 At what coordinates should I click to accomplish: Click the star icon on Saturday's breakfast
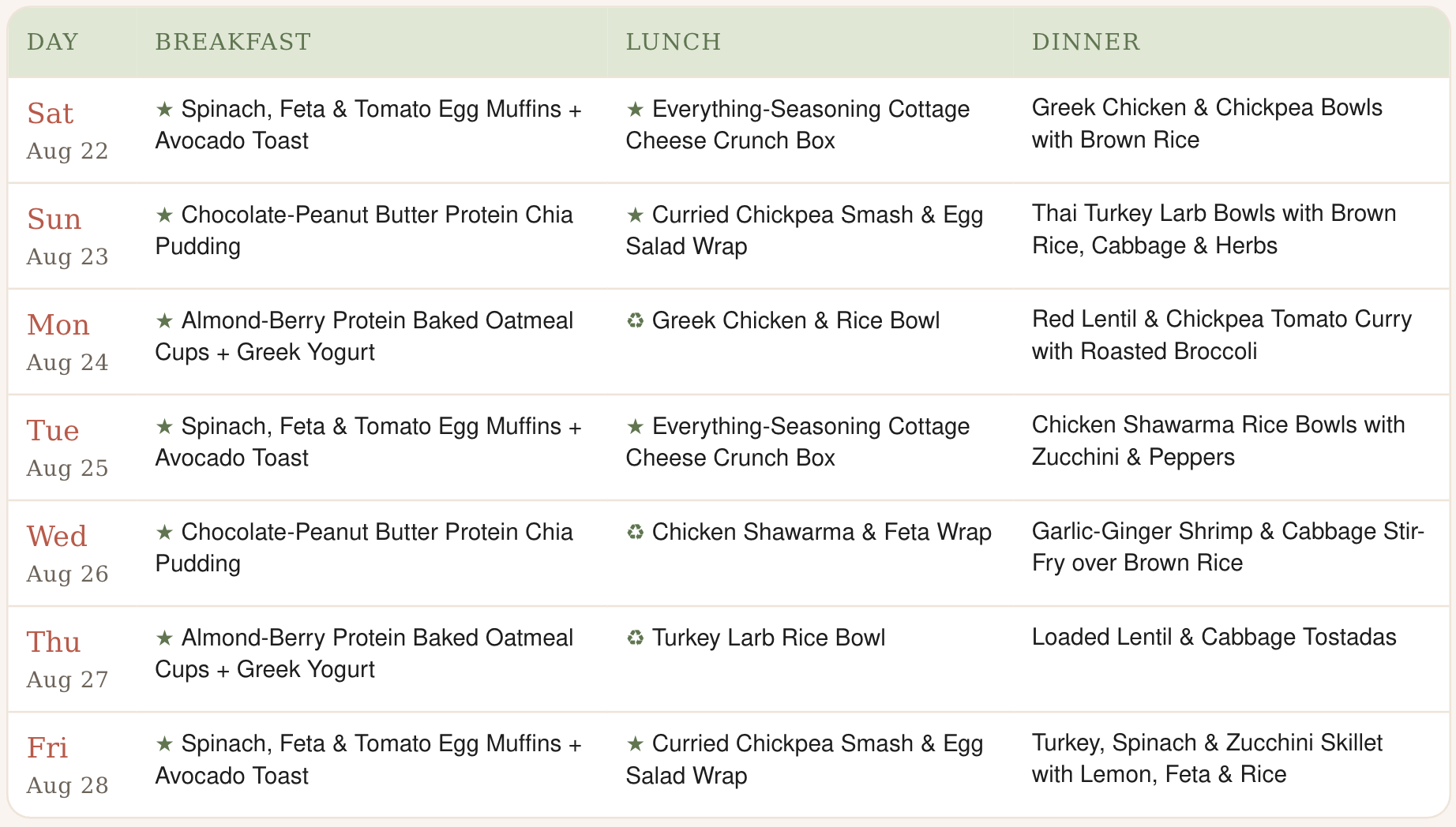(x=164, y=109)
